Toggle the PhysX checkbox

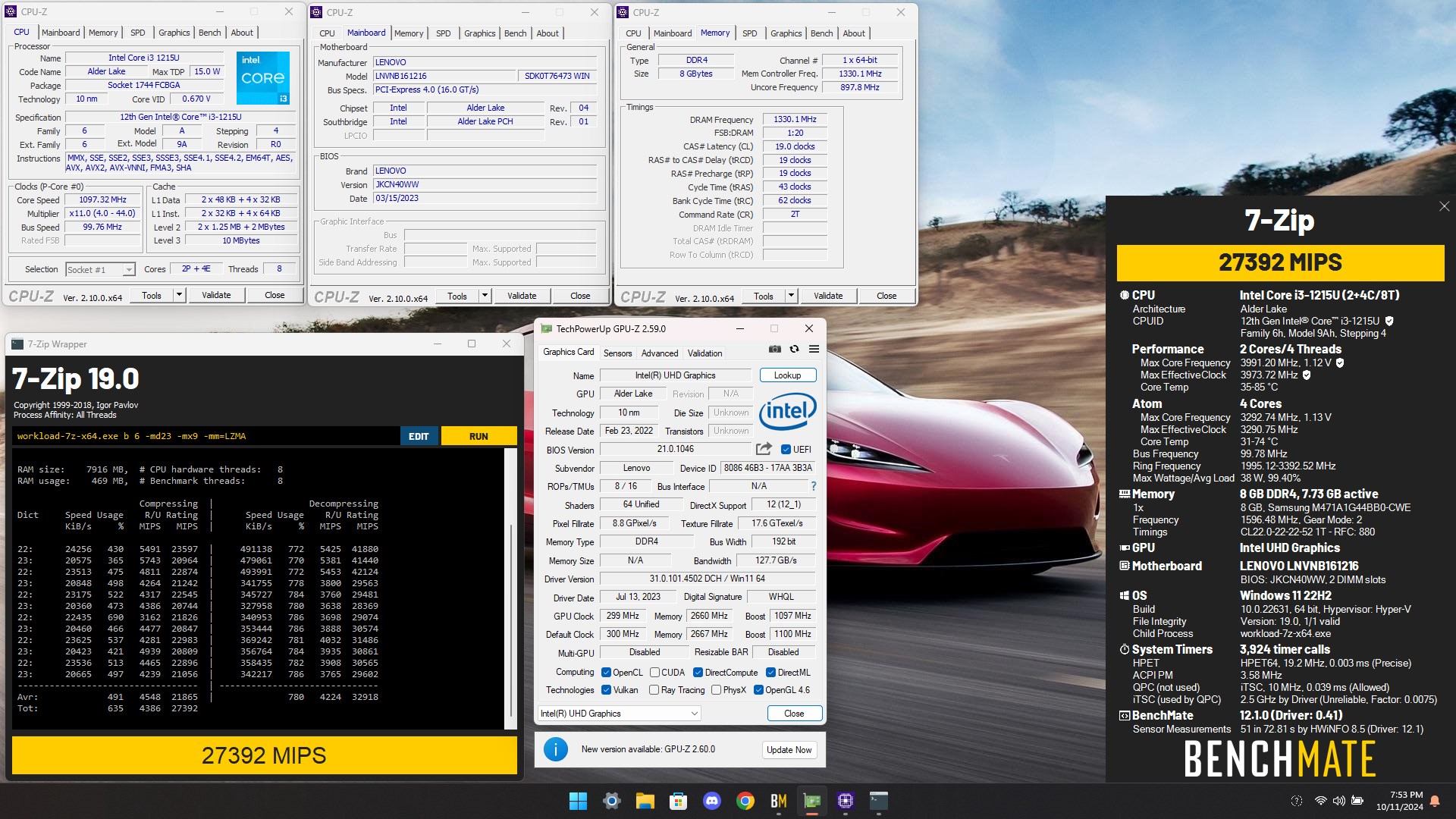point(716,690)
